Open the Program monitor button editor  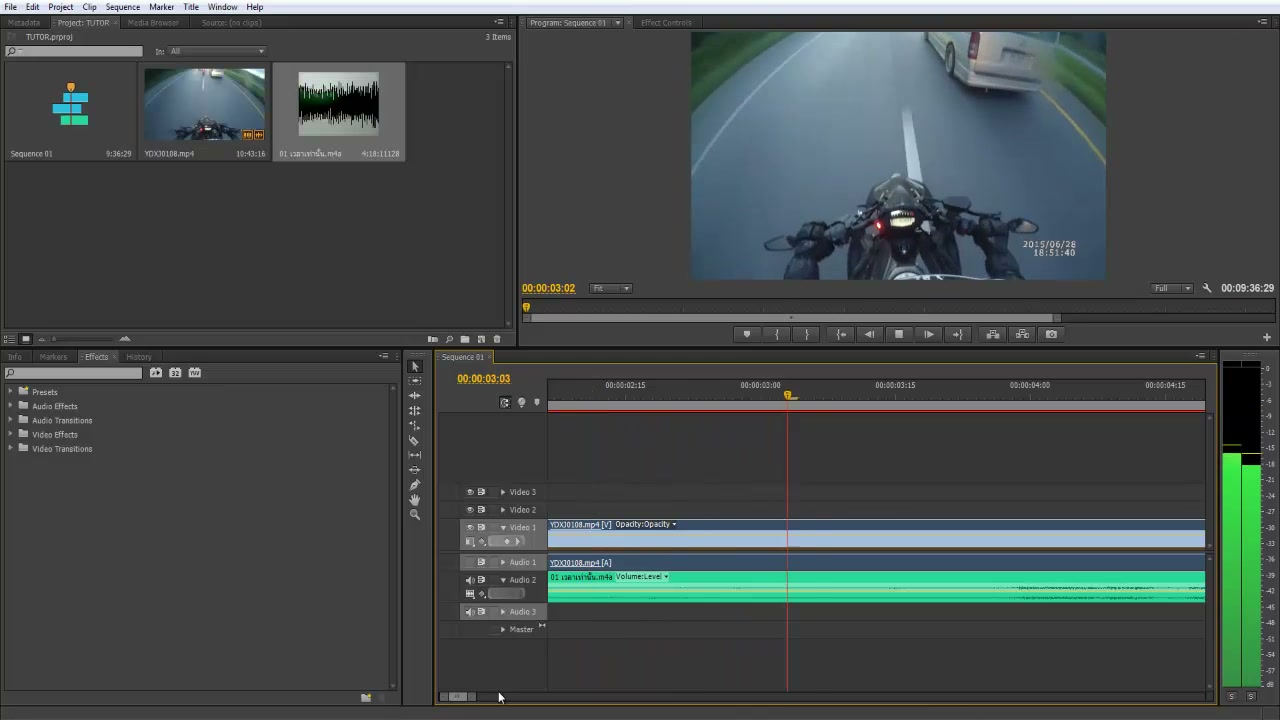[1267, 337]
